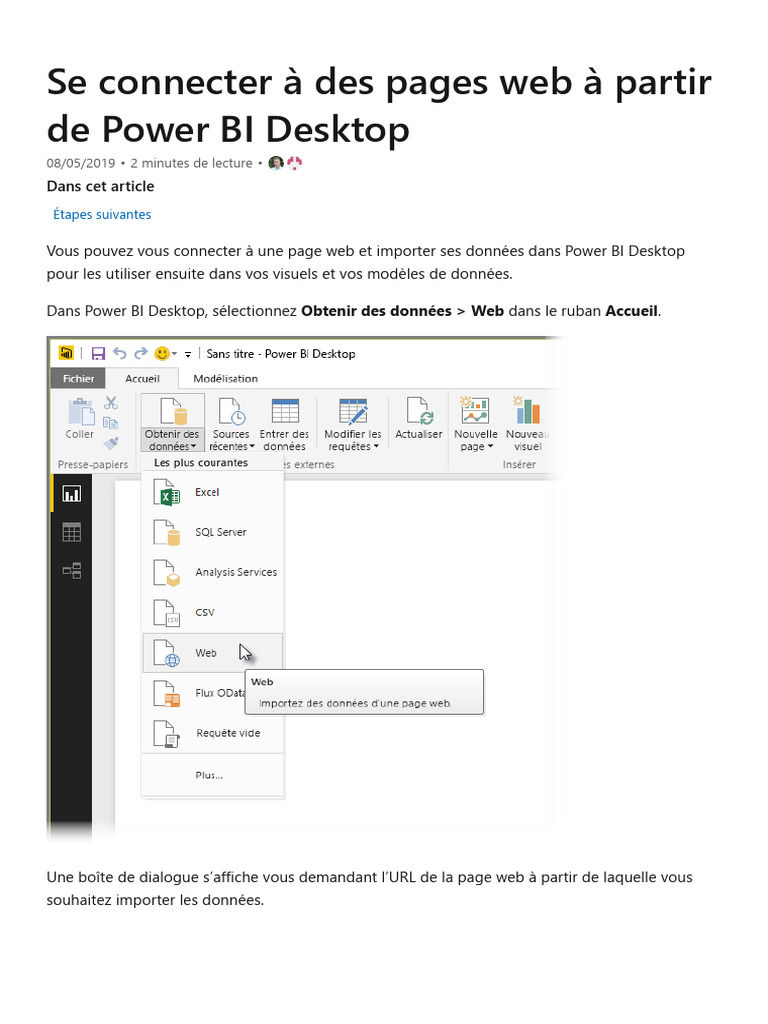
Task: Choose Flux OData from the menu
Action: (x=213, y=693)
